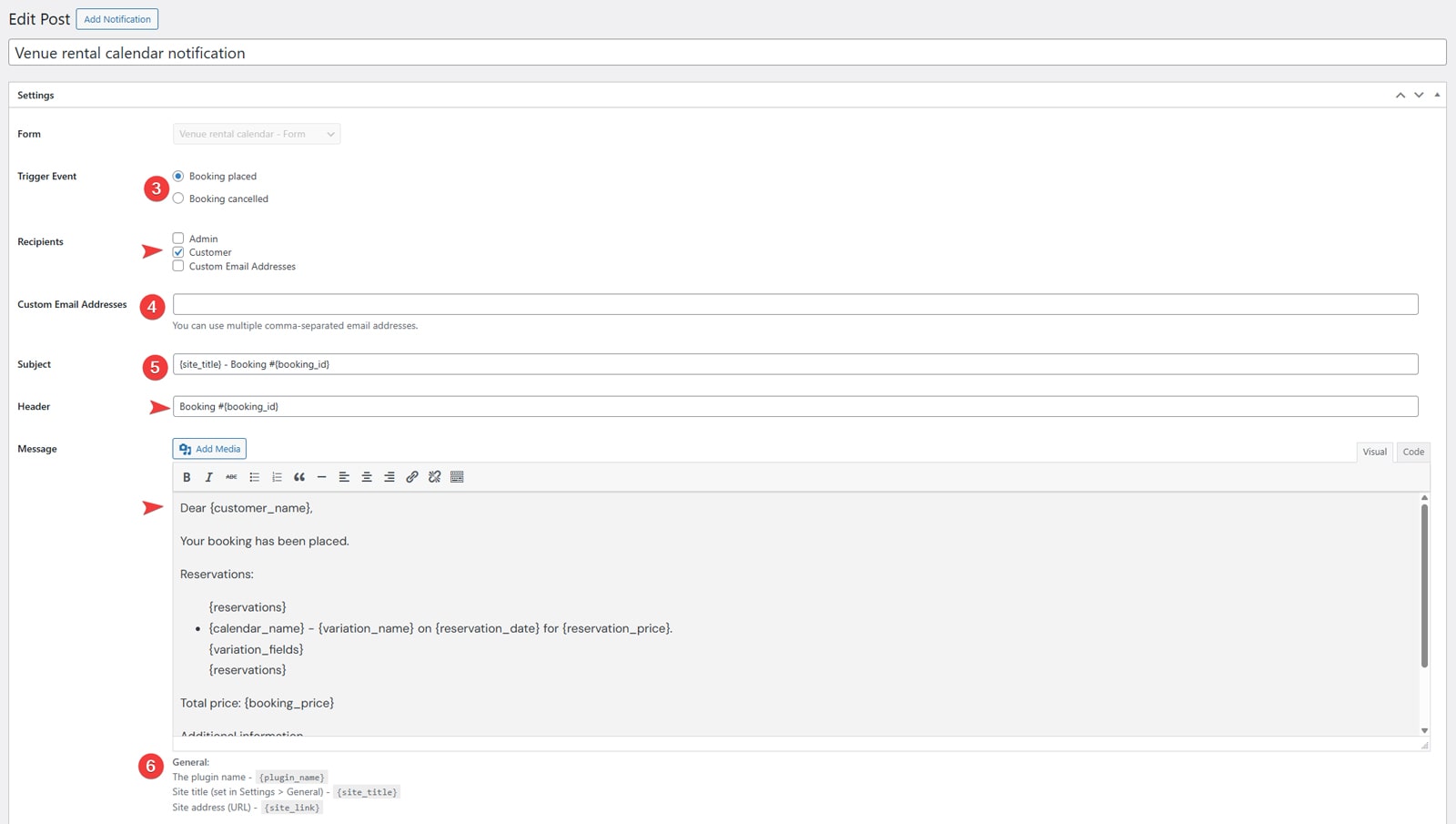Collapse the Settings panel with triangle toggle
The width and height of the screenshot is (1456, 824).
coord(1437,95)
